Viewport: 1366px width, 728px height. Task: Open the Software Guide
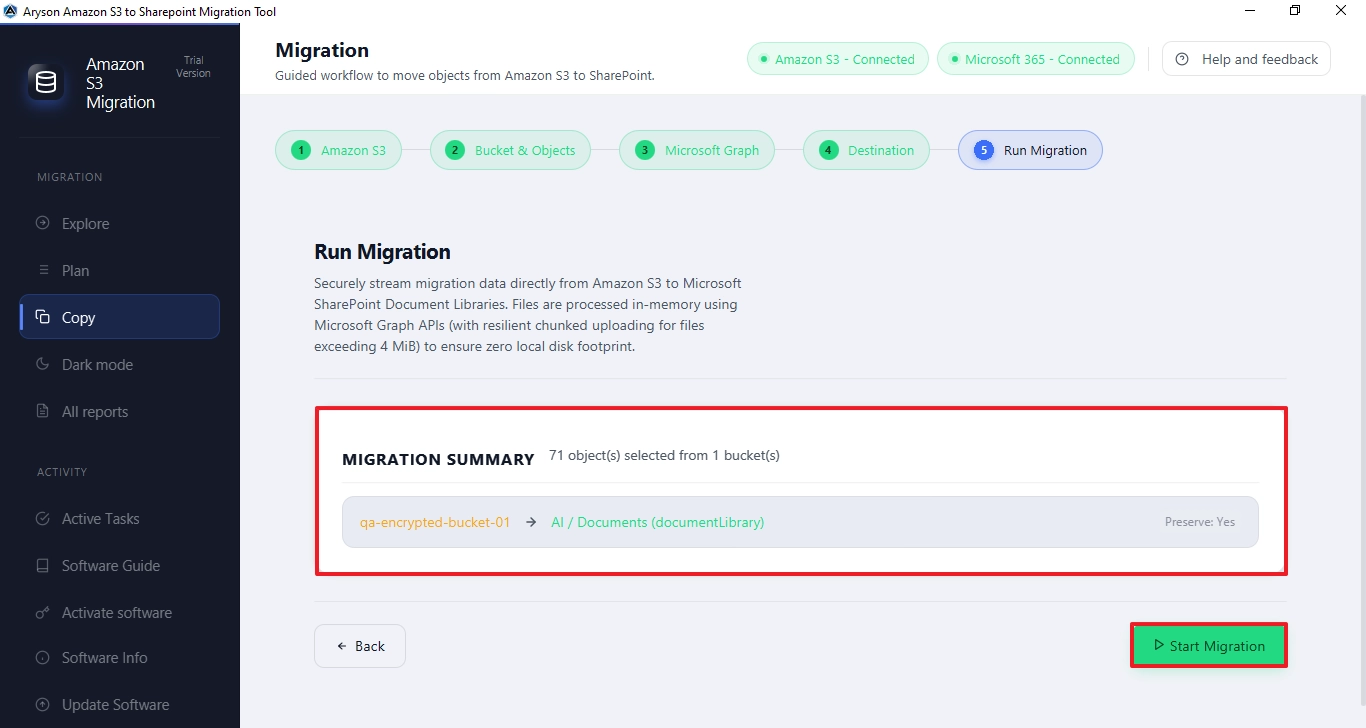120,566
